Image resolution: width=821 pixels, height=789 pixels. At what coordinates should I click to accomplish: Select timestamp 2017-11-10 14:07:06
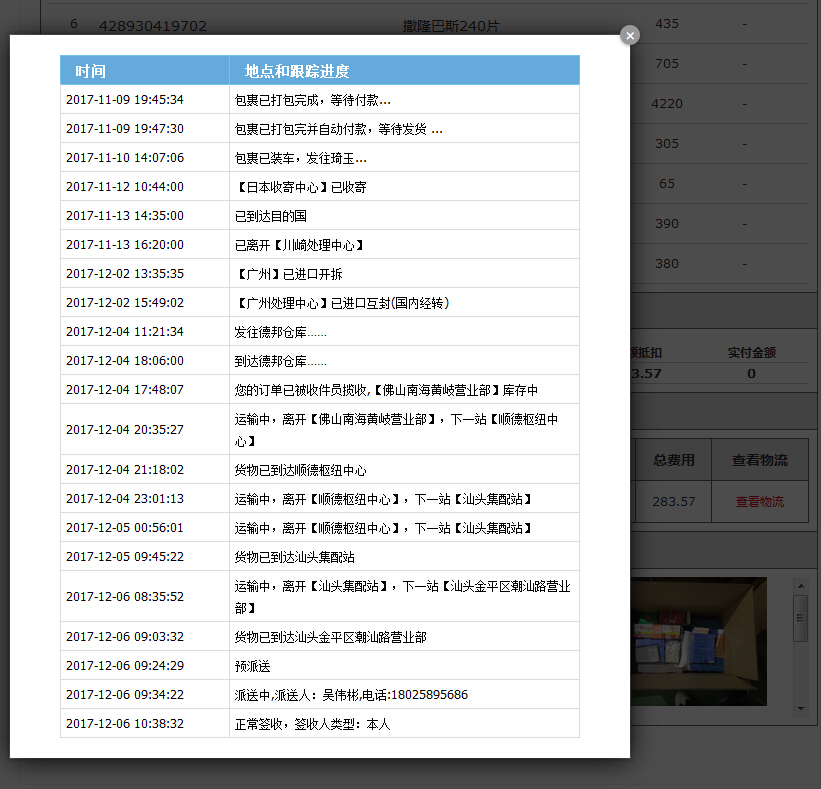(125, 158)
